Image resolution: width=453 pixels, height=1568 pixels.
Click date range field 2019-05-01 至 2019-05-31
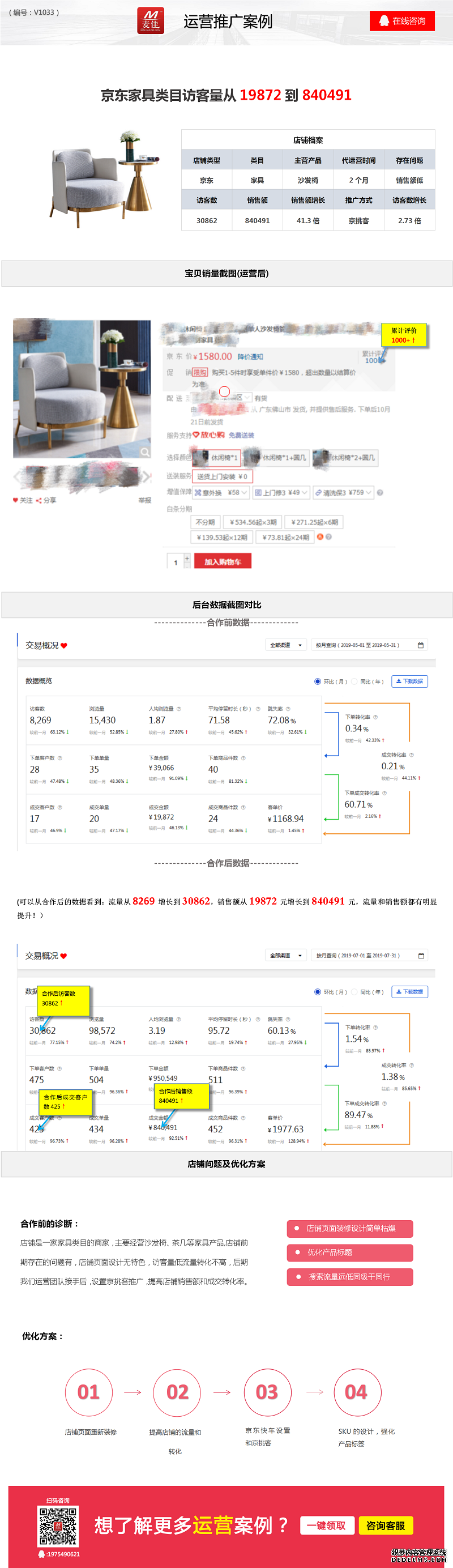click(370, 645)
